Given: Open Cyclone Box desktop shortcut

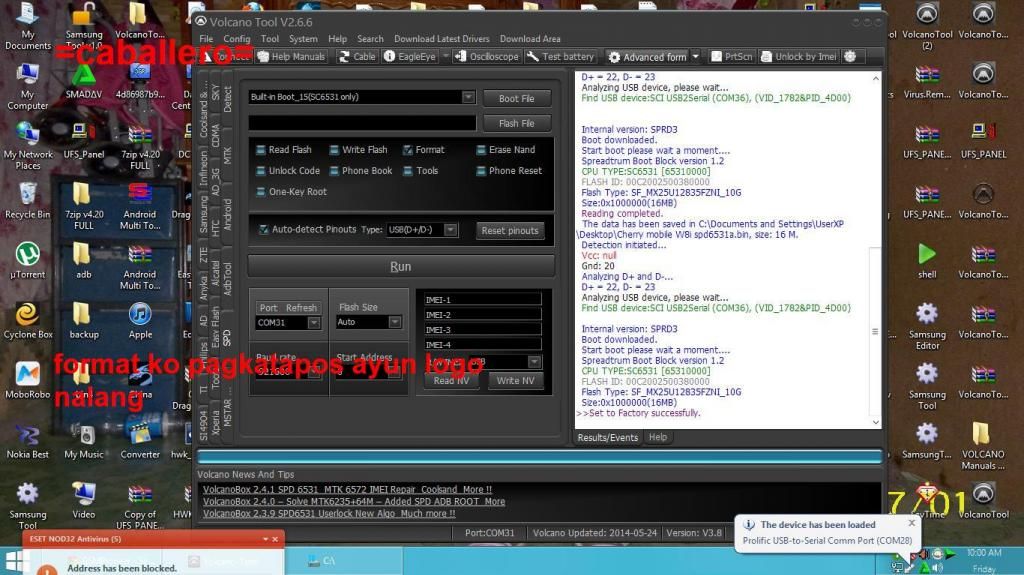Looking at the screenshot, I should (27, 321).
